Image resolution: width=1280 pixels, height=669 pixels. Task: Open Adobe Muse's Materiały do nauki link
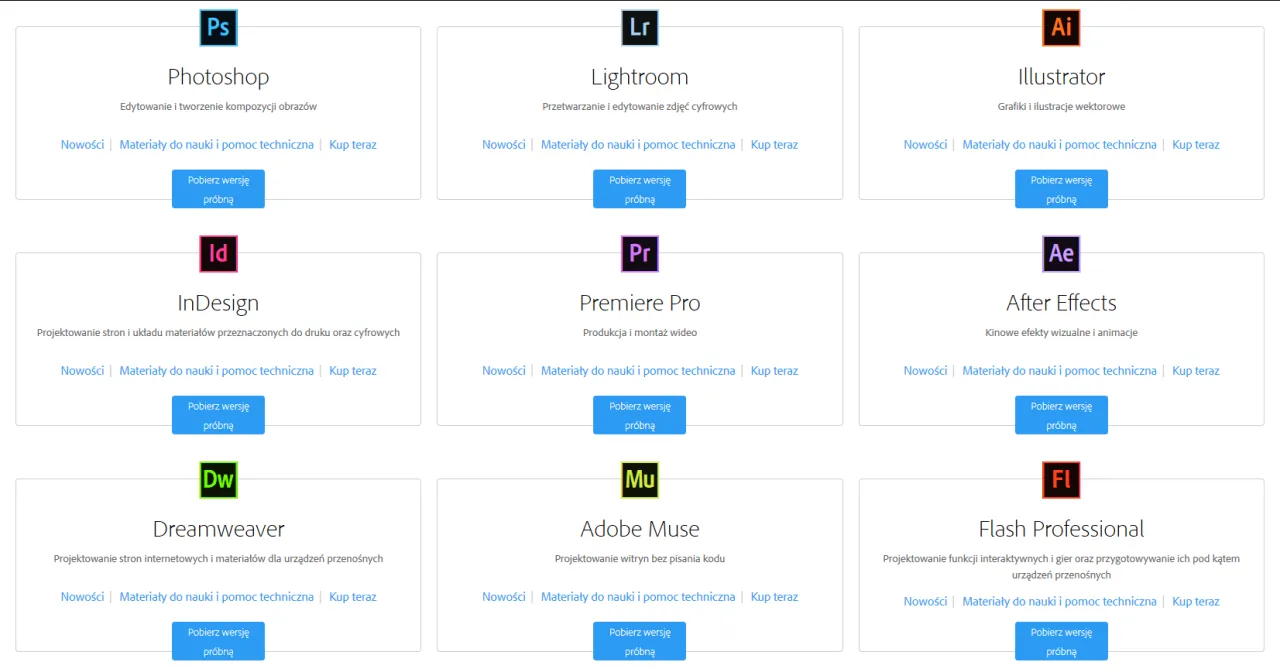tap(638, 597)
